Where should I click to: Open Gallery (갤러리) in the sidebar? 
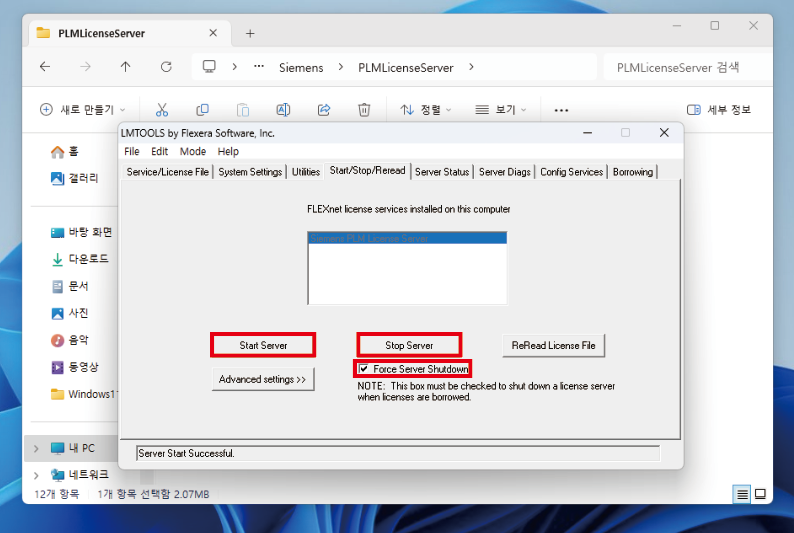click(x=74, y=178)
